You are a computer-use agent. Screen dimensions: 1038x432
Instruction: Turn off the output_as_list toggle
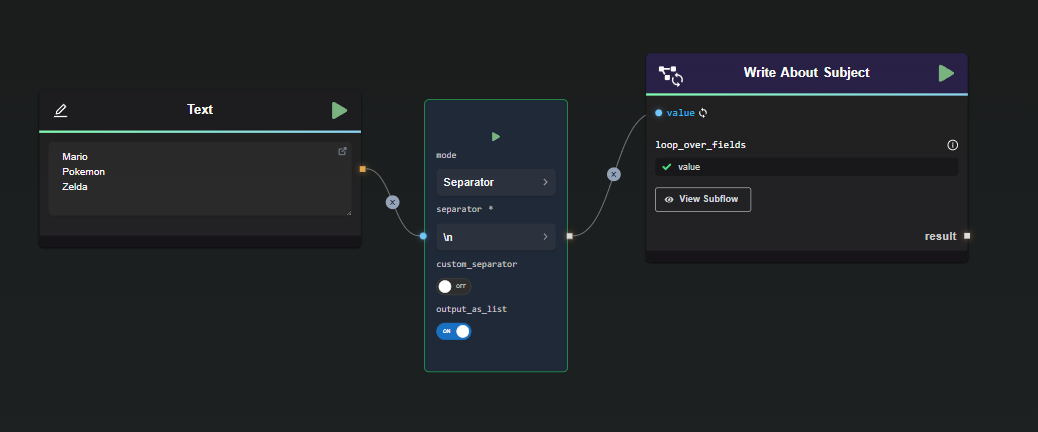point(453,330)
